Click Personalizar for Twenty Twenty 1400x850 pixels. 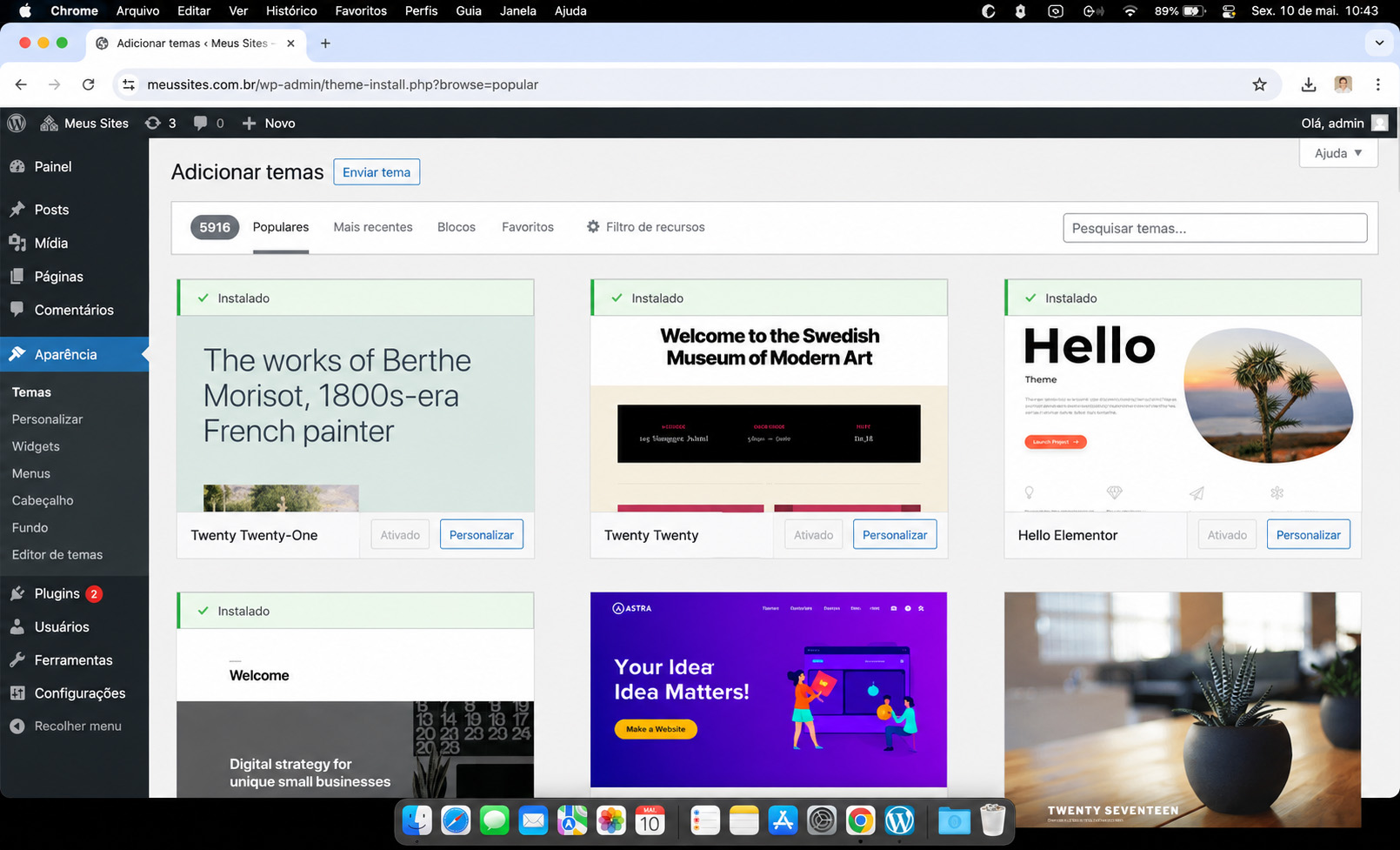click(x=895, y=535)
